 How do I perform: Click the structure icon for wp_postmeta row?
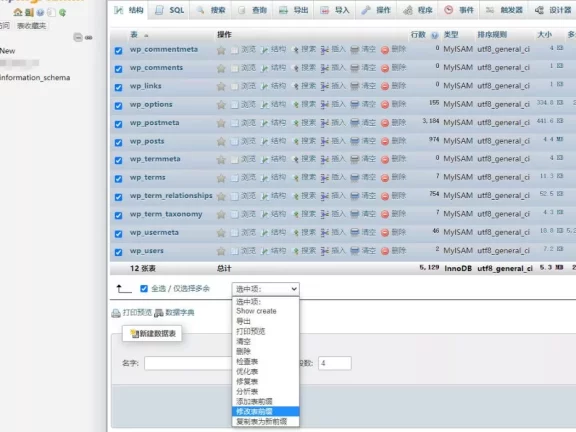(x=264, y=123)
